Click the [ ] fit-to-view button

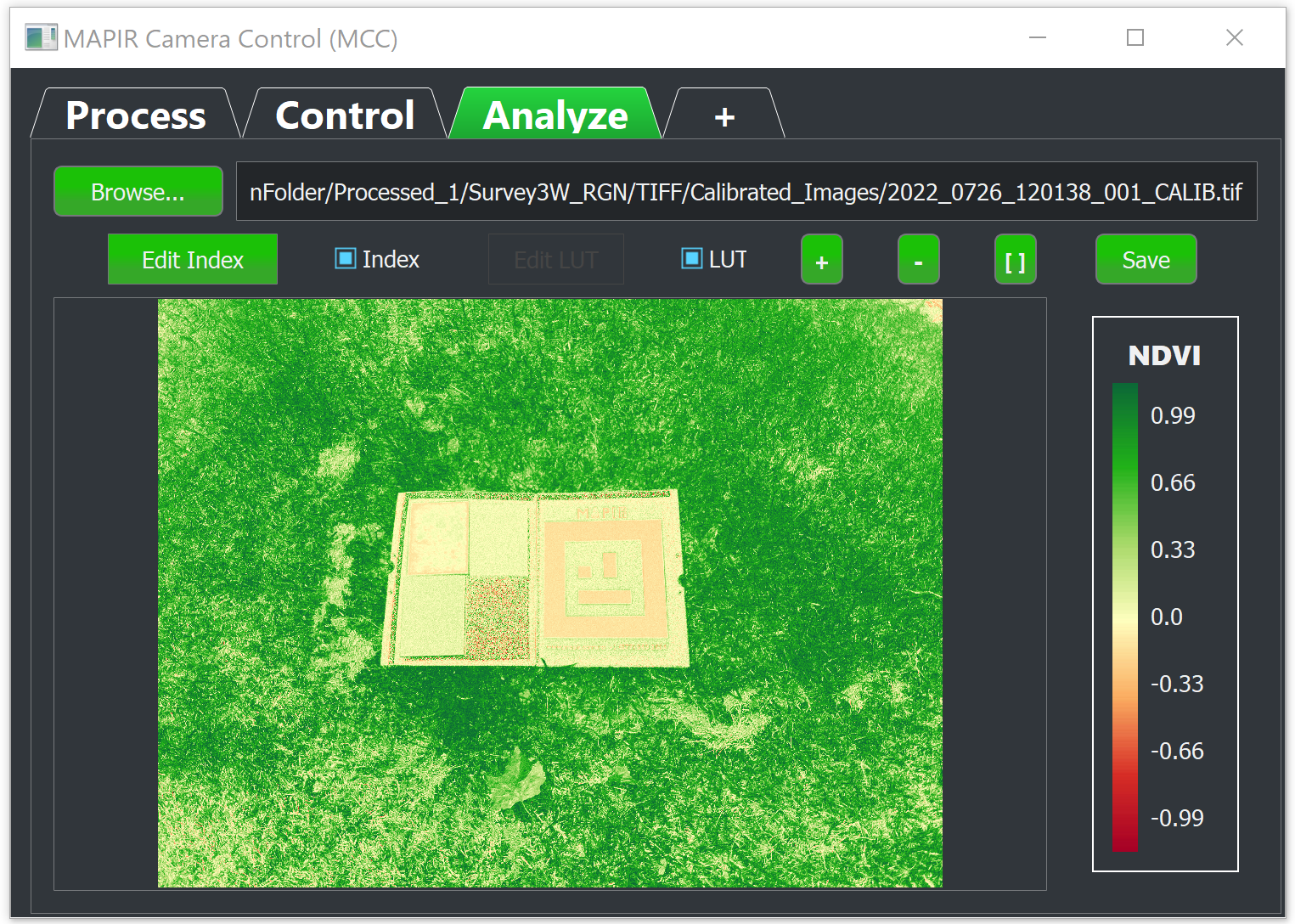pos(1015,260)
